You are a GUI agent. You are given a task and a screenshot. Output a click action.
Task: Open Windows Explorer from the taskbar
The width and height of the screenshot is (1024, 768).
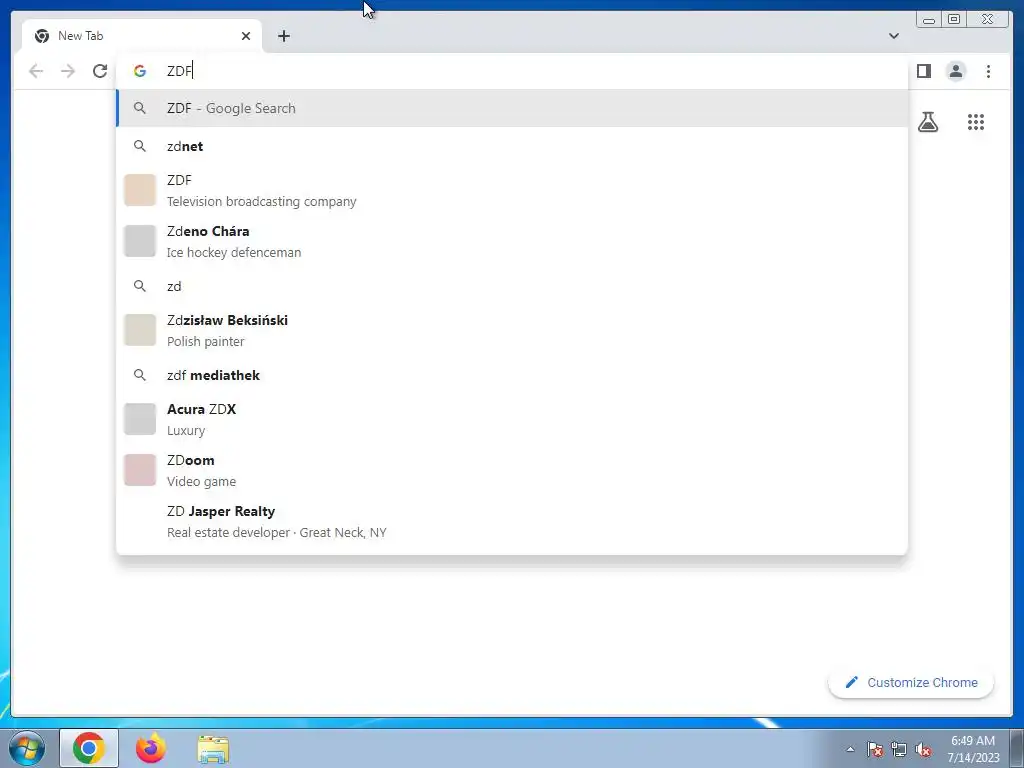(x=213, y=749)
